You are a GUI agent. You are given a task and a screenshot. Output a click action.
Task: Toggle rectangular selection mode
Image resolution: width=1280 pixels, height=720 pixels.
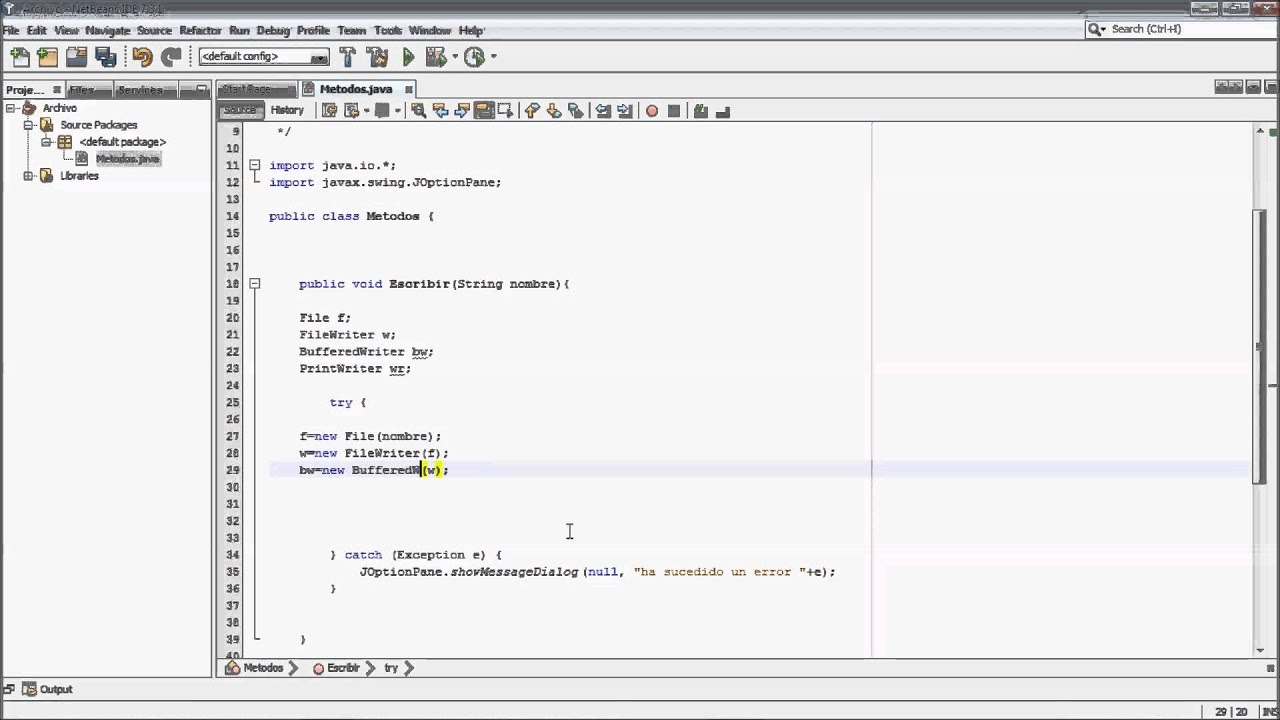click(x=505, y=111)
